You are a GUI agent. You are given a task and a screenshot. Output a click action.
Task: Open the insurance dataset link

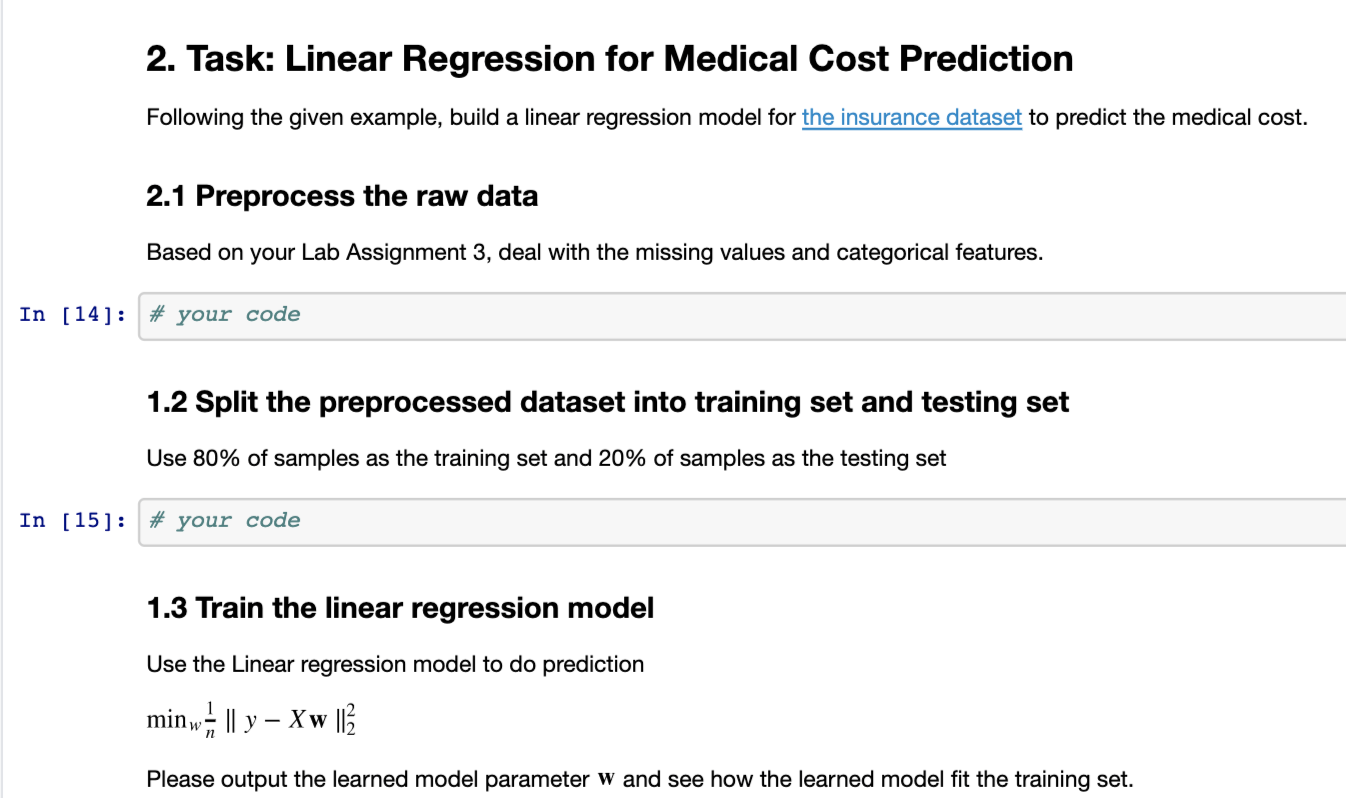911,118
